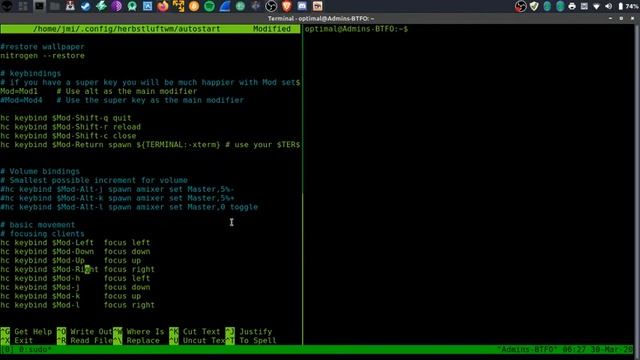
Task: Click the '$Mod-l focus right' line
Action: click(78, 305)
